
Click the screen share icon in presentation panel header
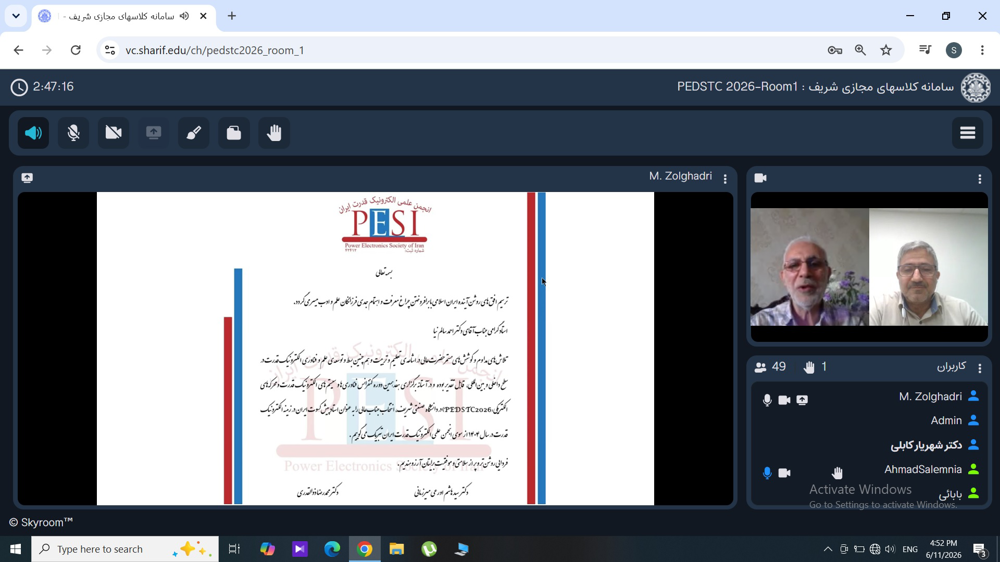pos(27,178)
